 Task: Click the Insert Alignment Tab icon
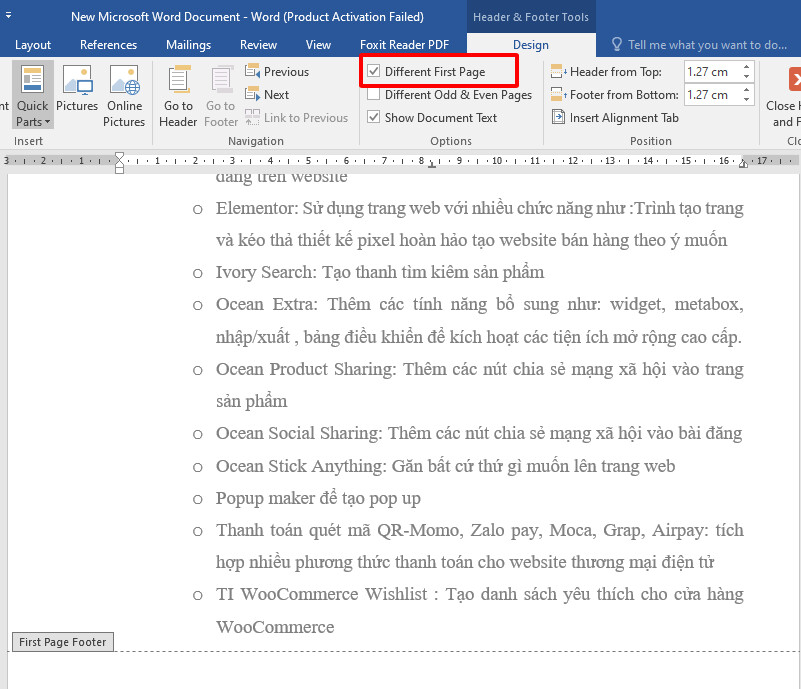(558, 117)
